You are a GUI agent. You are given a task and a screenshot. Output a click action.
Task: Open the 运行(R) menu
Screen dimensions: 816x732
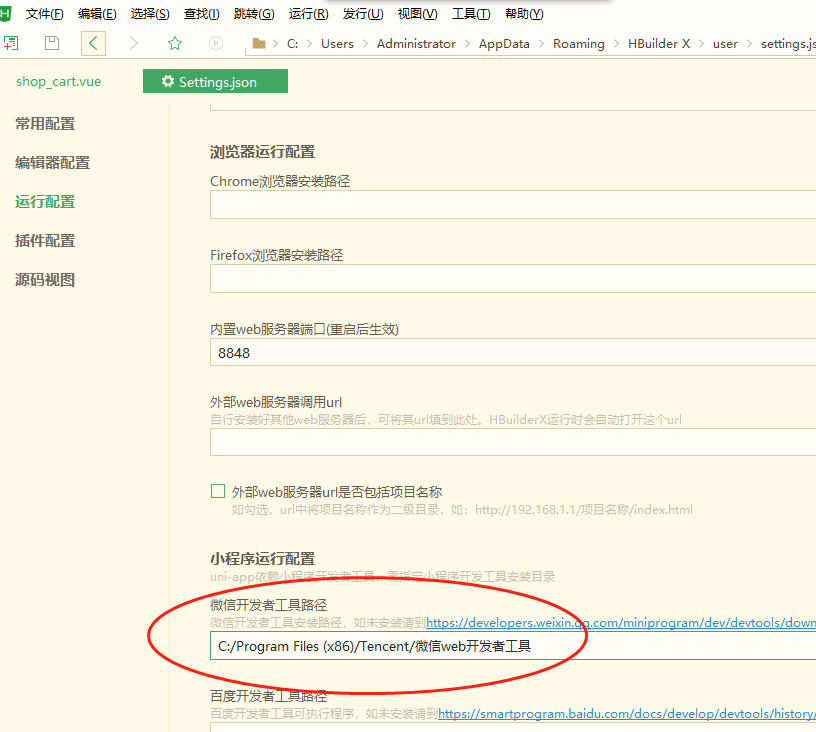(x=308, y=14)
